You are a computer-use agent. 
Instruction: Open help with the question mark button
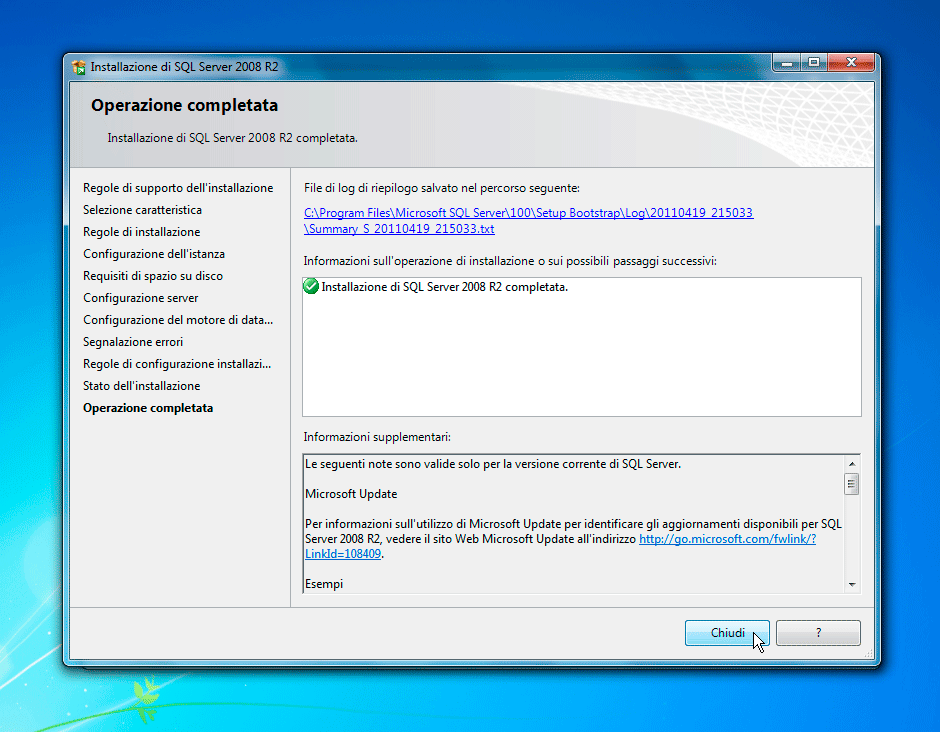pyautogui.click(x=818, y=633)
